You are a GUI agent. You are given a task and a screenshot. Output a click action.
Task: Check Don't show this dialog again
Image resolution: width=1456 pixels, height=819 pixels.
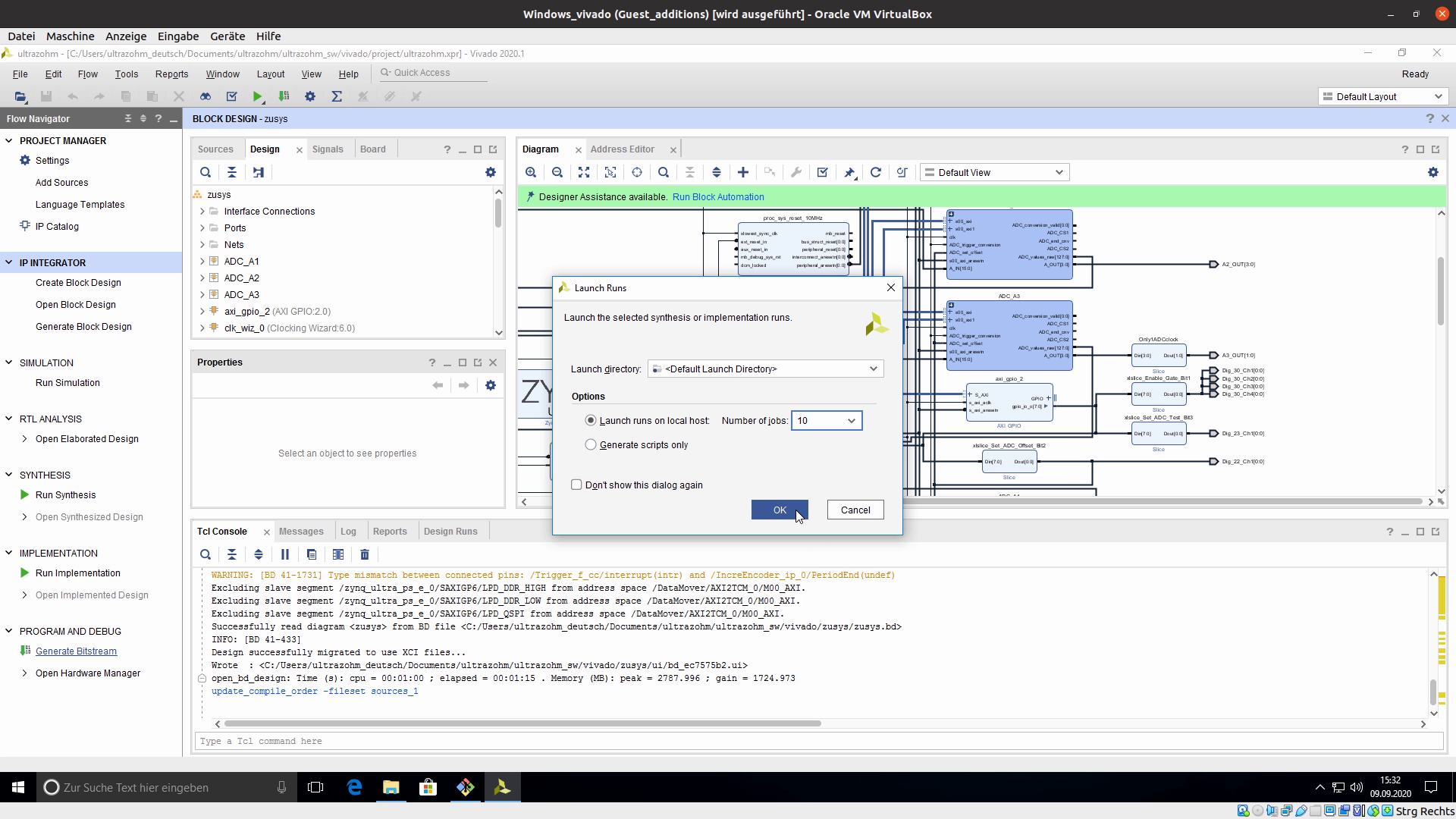point(576,485)
